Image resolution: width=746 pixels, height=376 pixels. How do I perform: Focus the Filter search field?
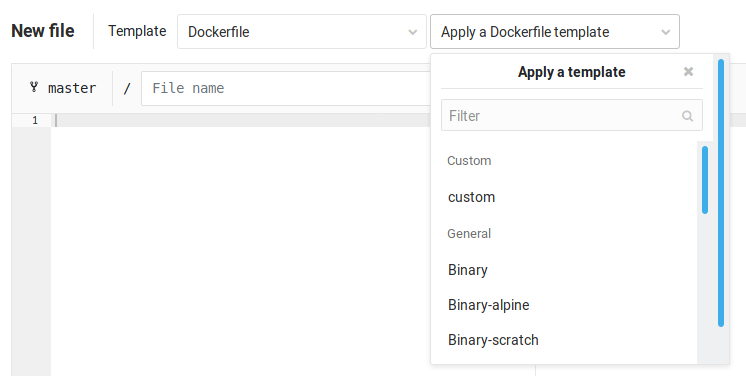coord(571,115)
